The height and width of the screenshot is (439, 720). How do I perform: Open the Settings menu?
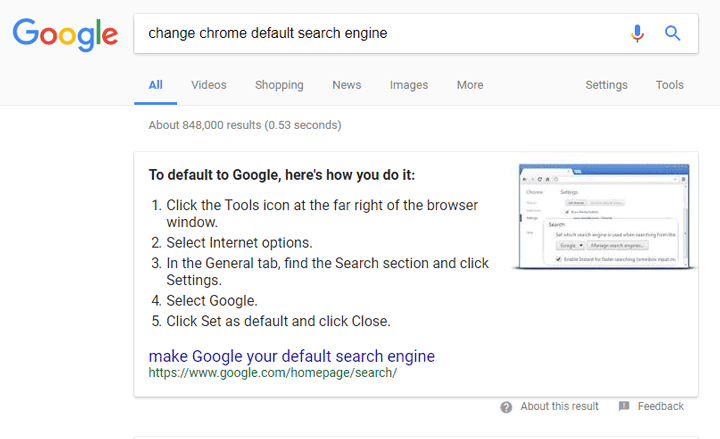click(x=606, y=85)
